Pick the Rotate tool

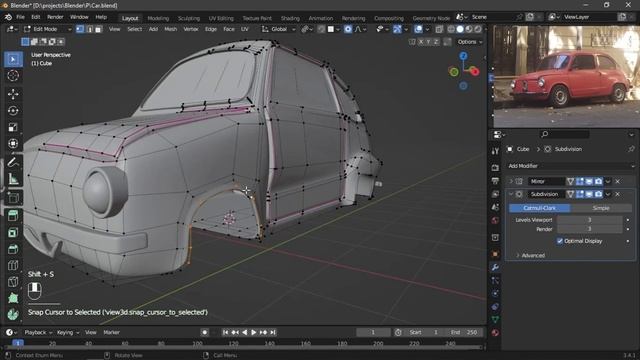pos(13,111)
